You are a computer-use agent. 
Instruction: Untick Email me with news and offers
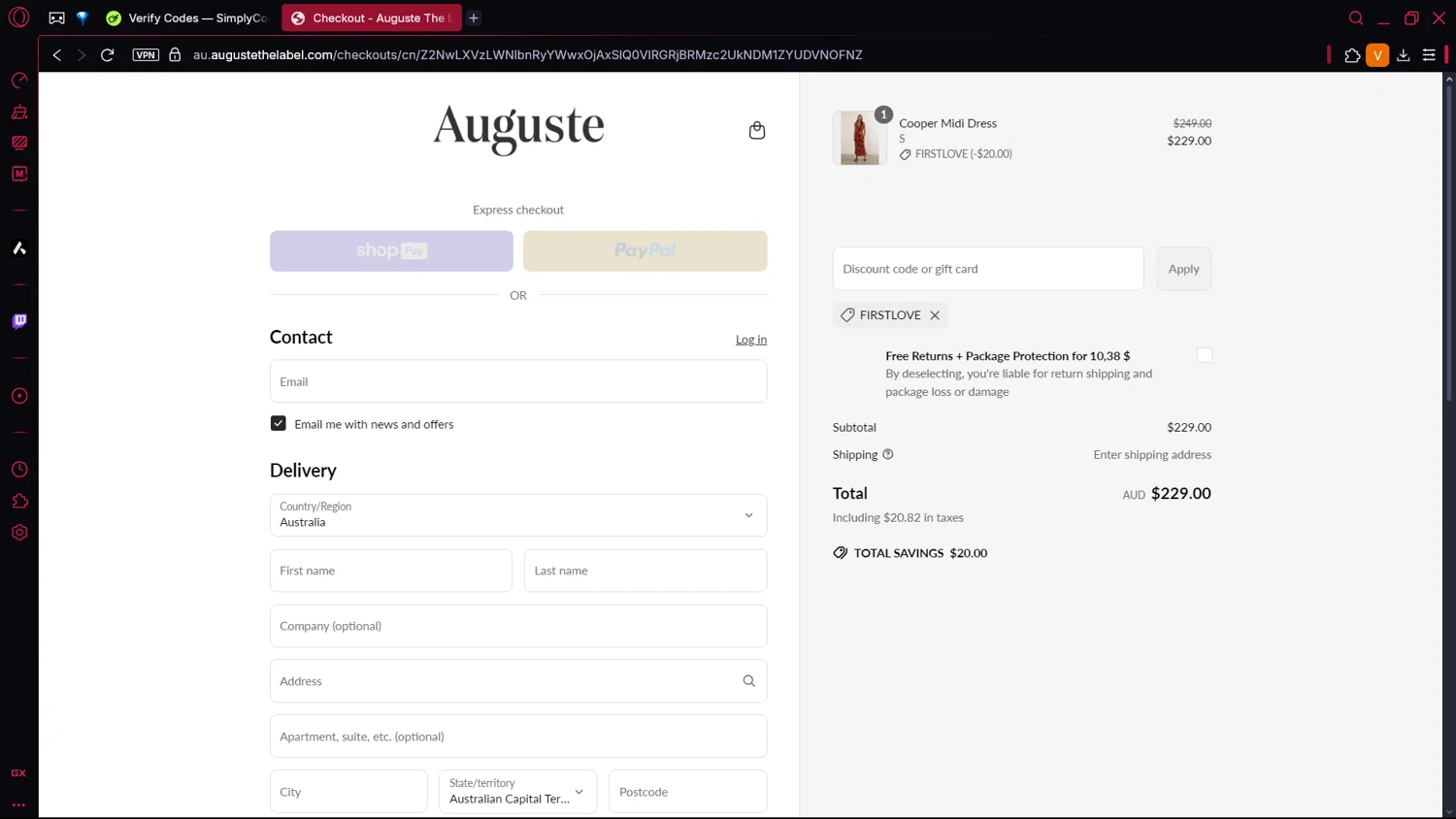[x=279, y=424]
